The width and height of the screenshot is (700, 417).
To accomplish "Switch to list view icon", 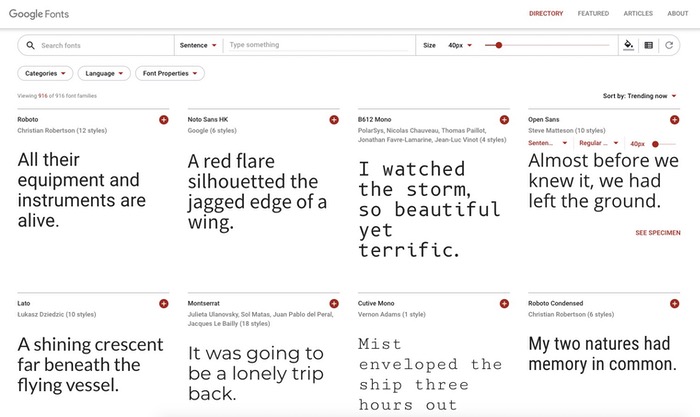I will tap(649, 45).
